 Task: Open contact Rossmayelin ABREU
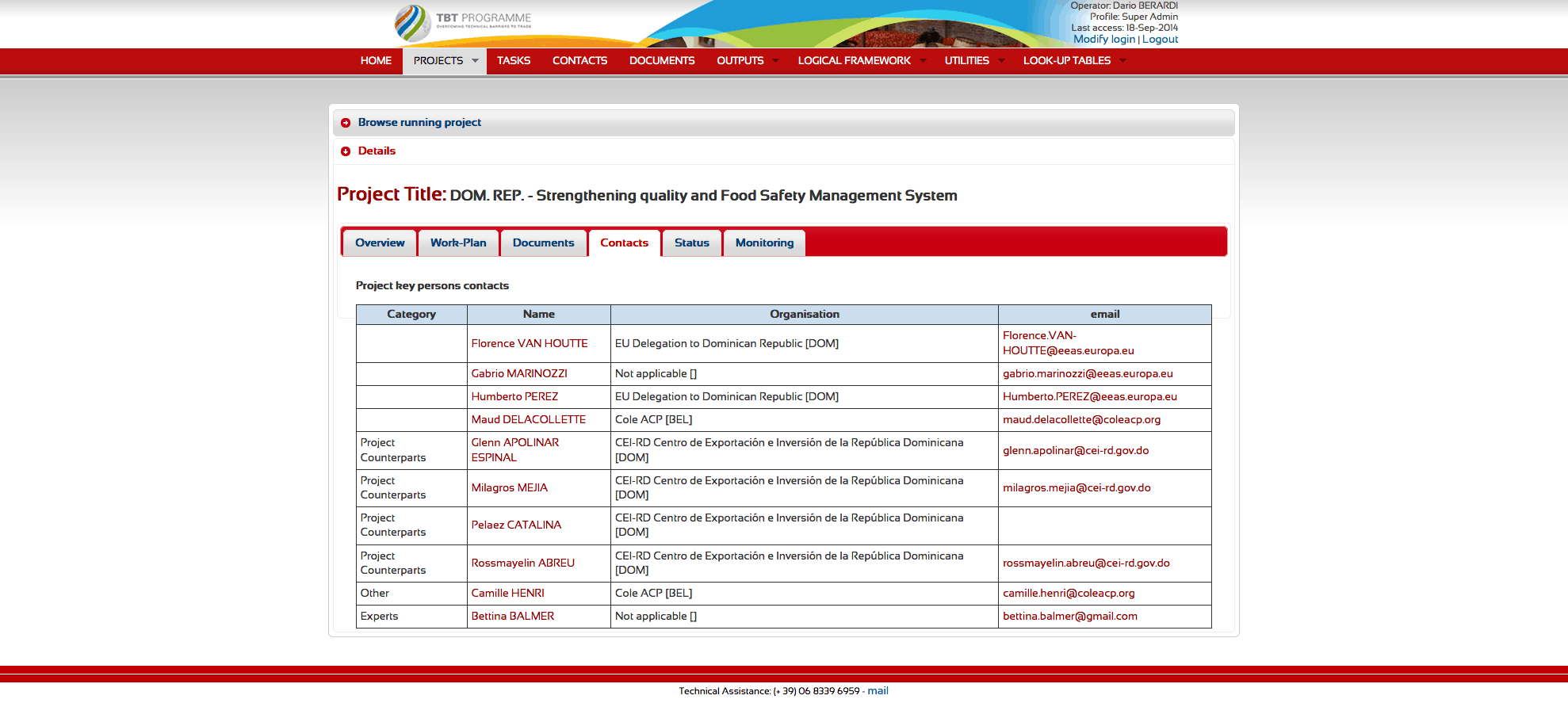coord(523,563)
